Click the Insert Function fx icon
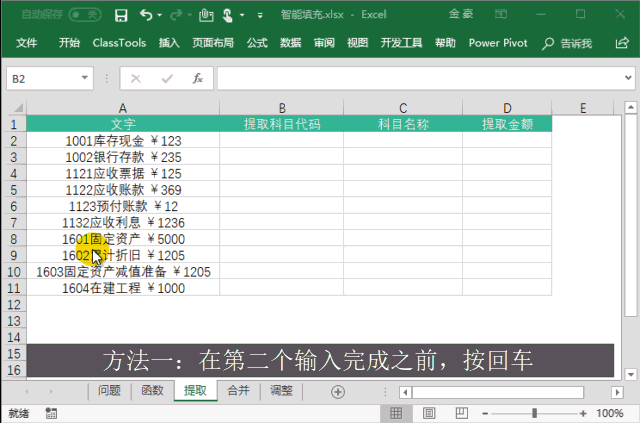The image size is (640, 423). [x=198, y=78]
